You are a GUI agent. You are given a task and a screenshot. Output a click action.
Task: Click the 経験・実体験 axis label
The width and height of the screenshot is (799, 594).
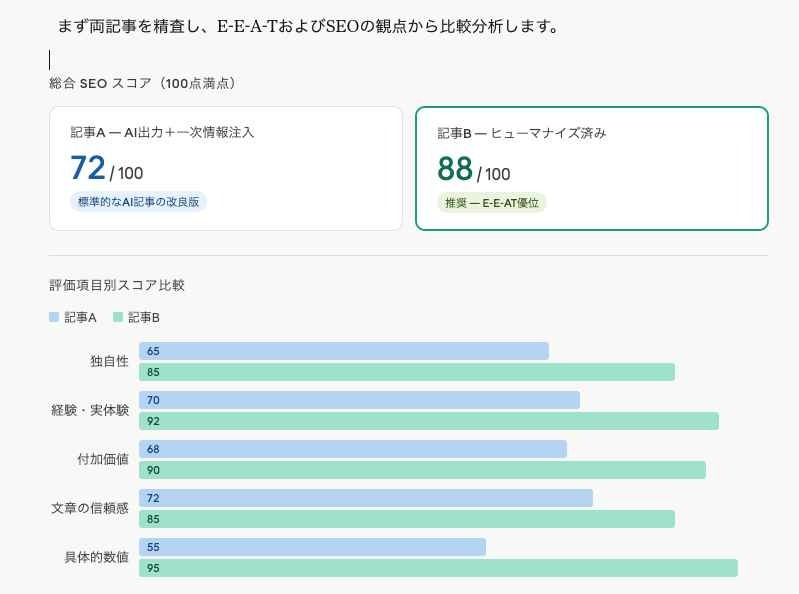click(x=90, y=410)
